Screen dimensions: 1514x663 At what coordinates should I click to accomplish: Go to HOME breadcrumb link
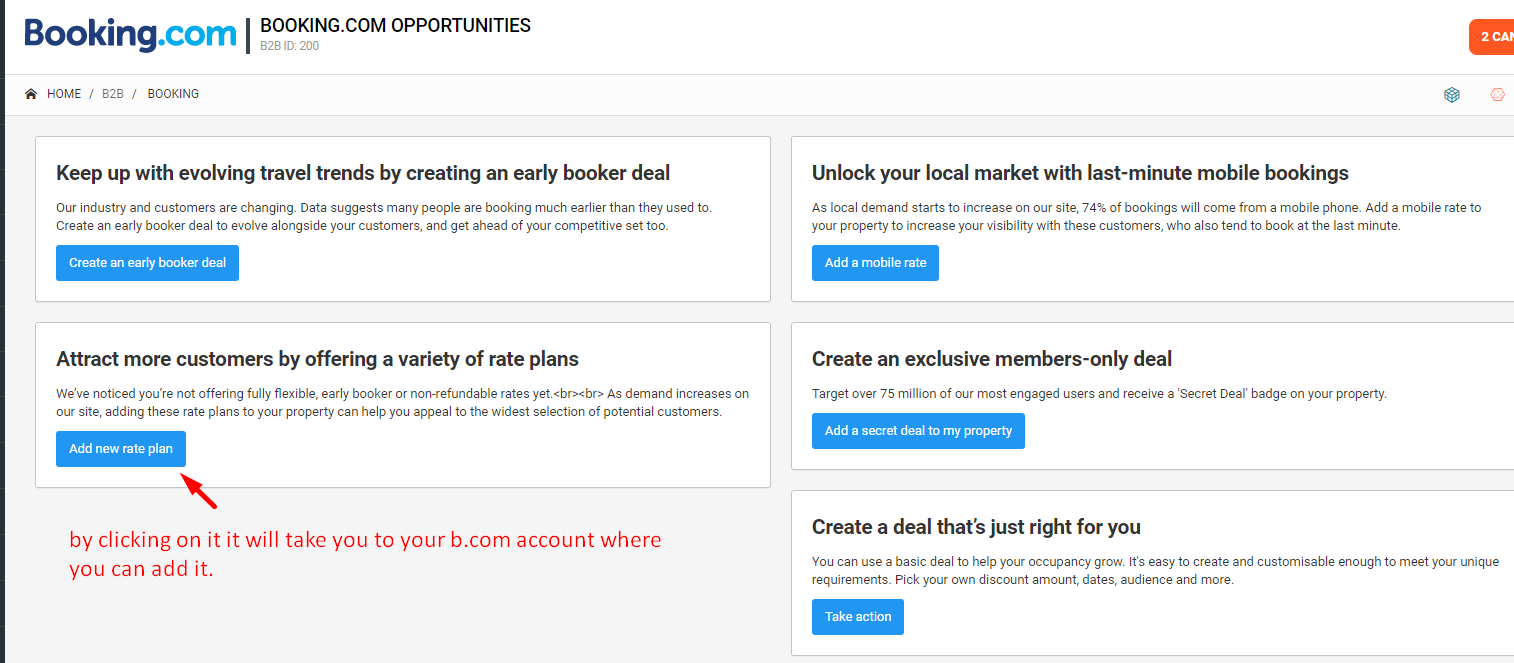coord(64,94)
